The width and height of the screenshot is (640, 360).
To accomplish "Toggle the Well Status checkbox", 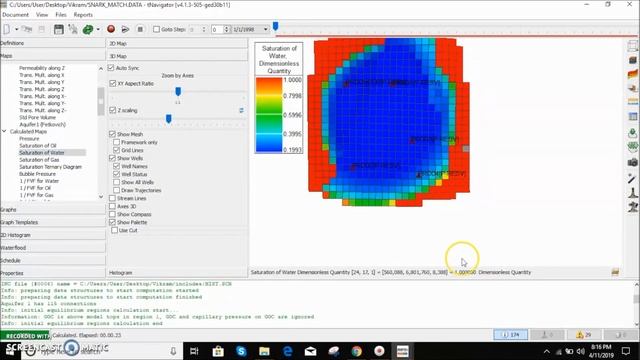I will 116,174.
